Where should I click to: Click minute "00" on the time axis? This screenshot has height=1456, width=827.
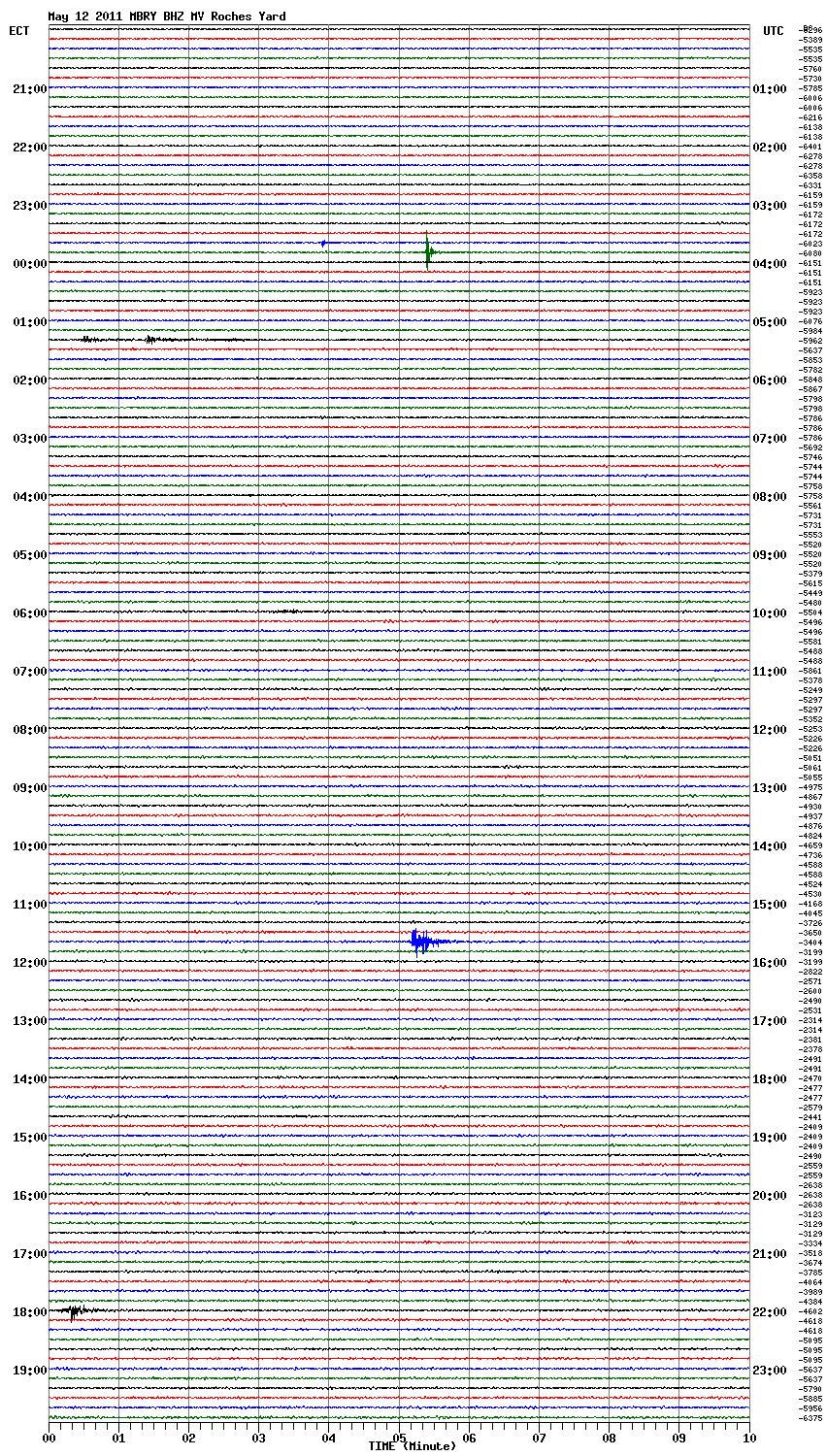[x=49, y=1437]
